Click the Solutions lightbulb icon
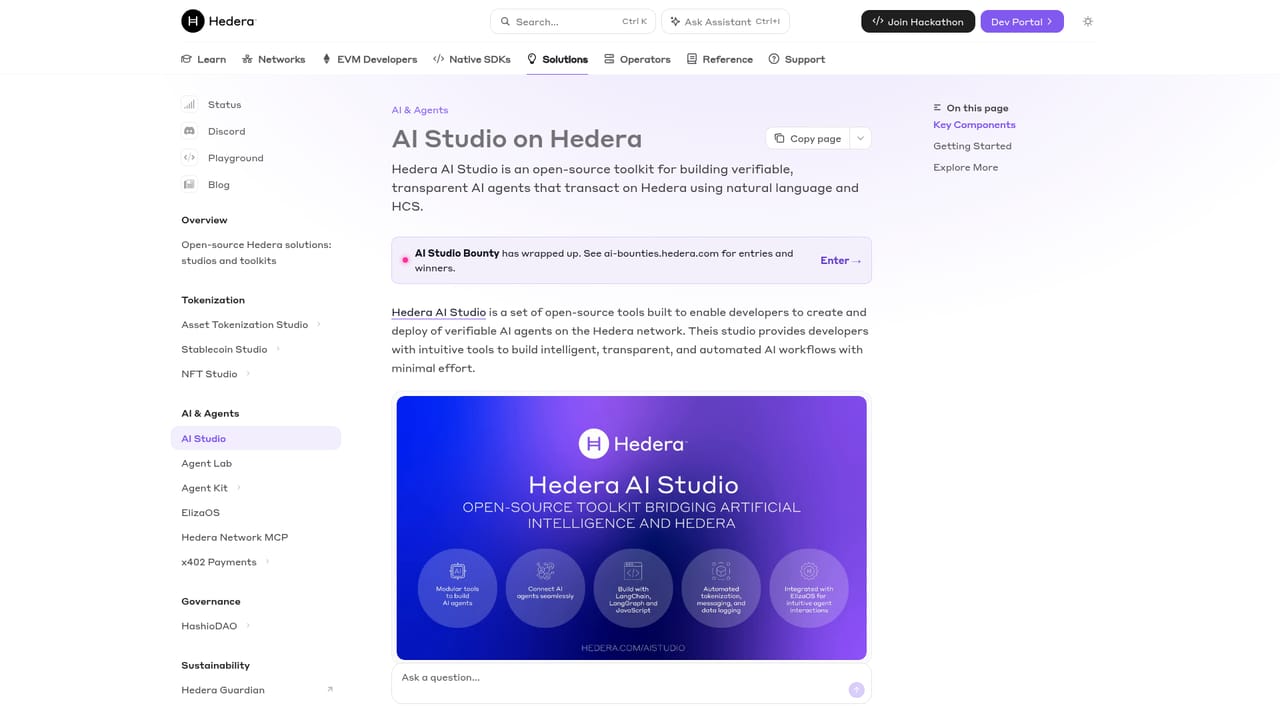Screen dimensions: 1280x720 (532, 59)
